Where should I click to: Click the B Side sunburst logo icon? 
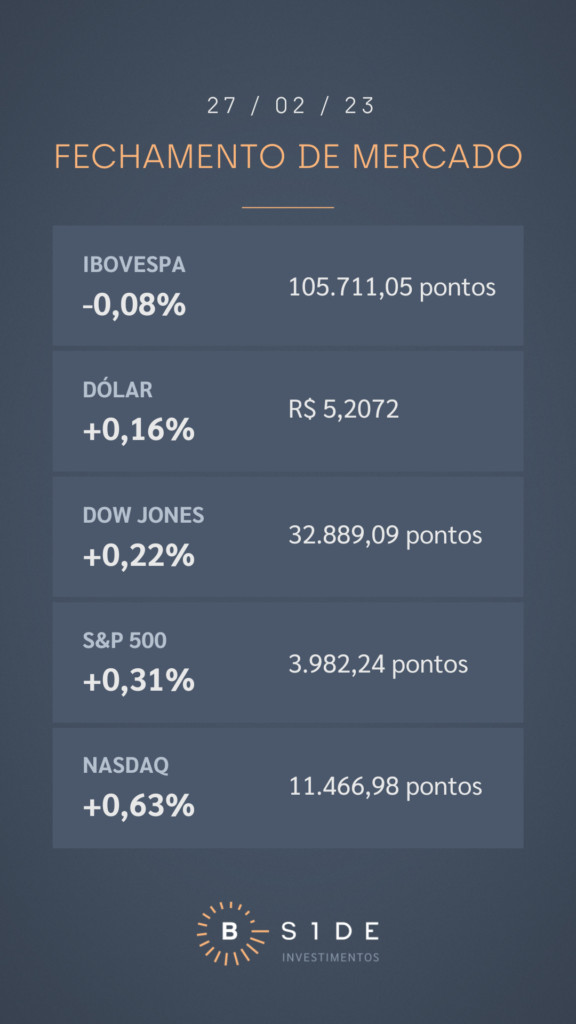pos(229,933)
